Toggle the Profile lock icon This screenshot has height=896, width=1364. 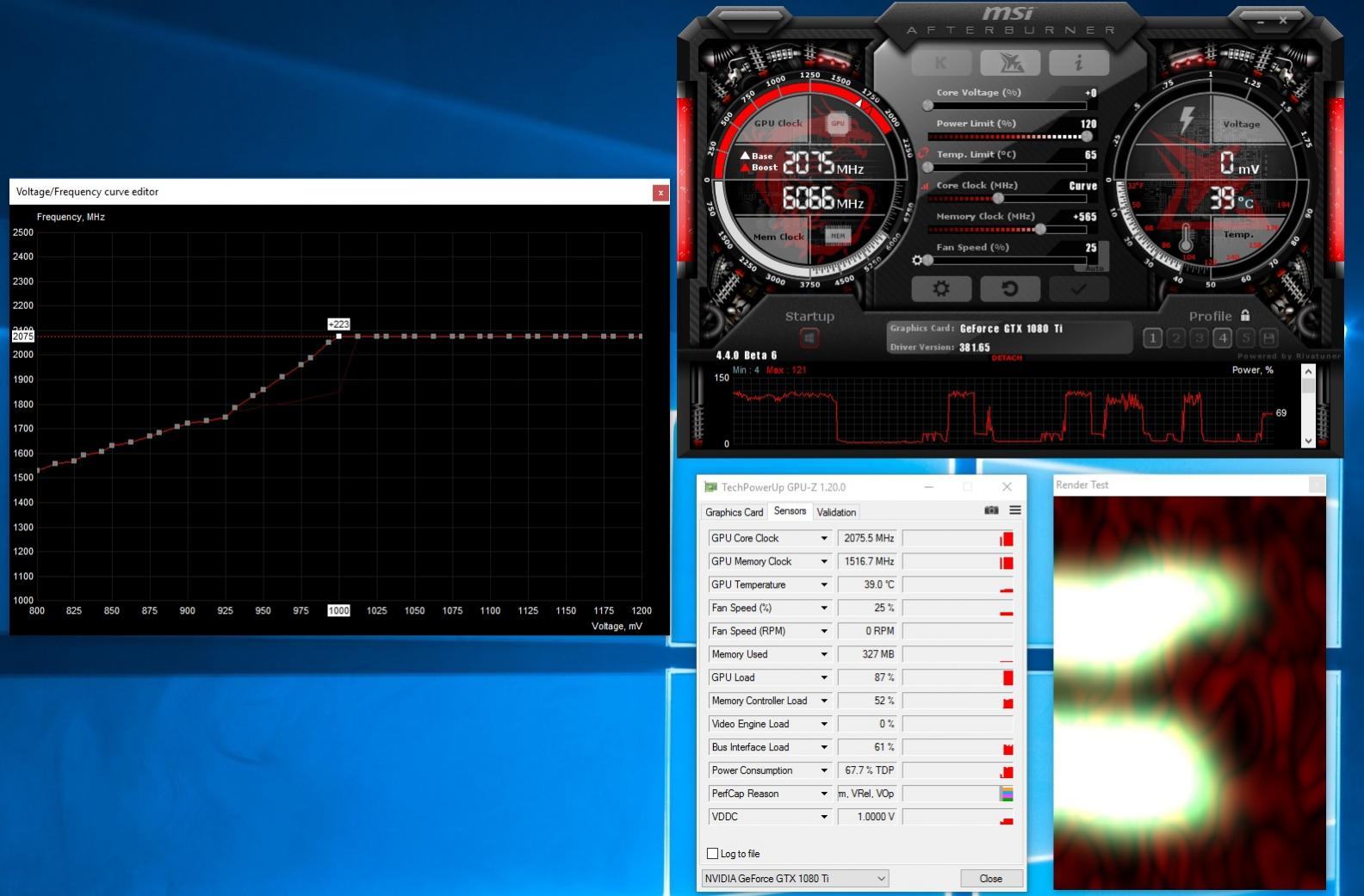(x=1245, y=315)
